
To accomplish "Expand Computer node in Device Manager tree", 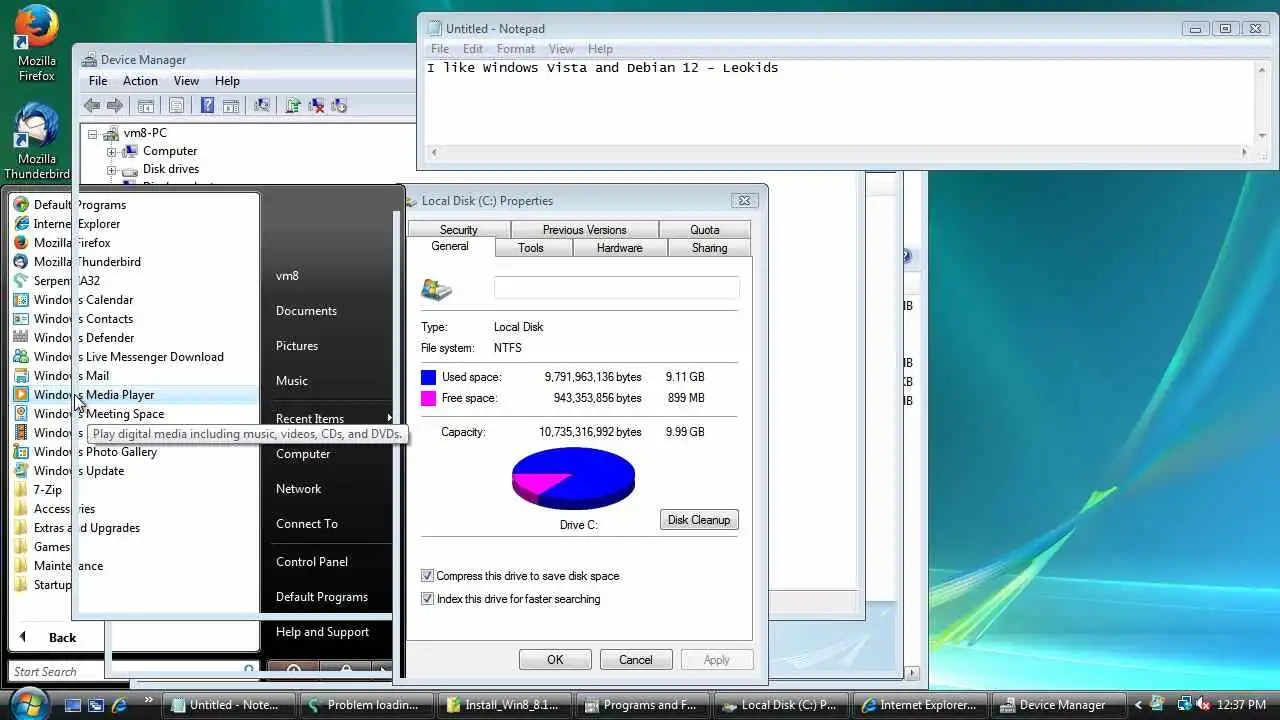I will point(112,152).
